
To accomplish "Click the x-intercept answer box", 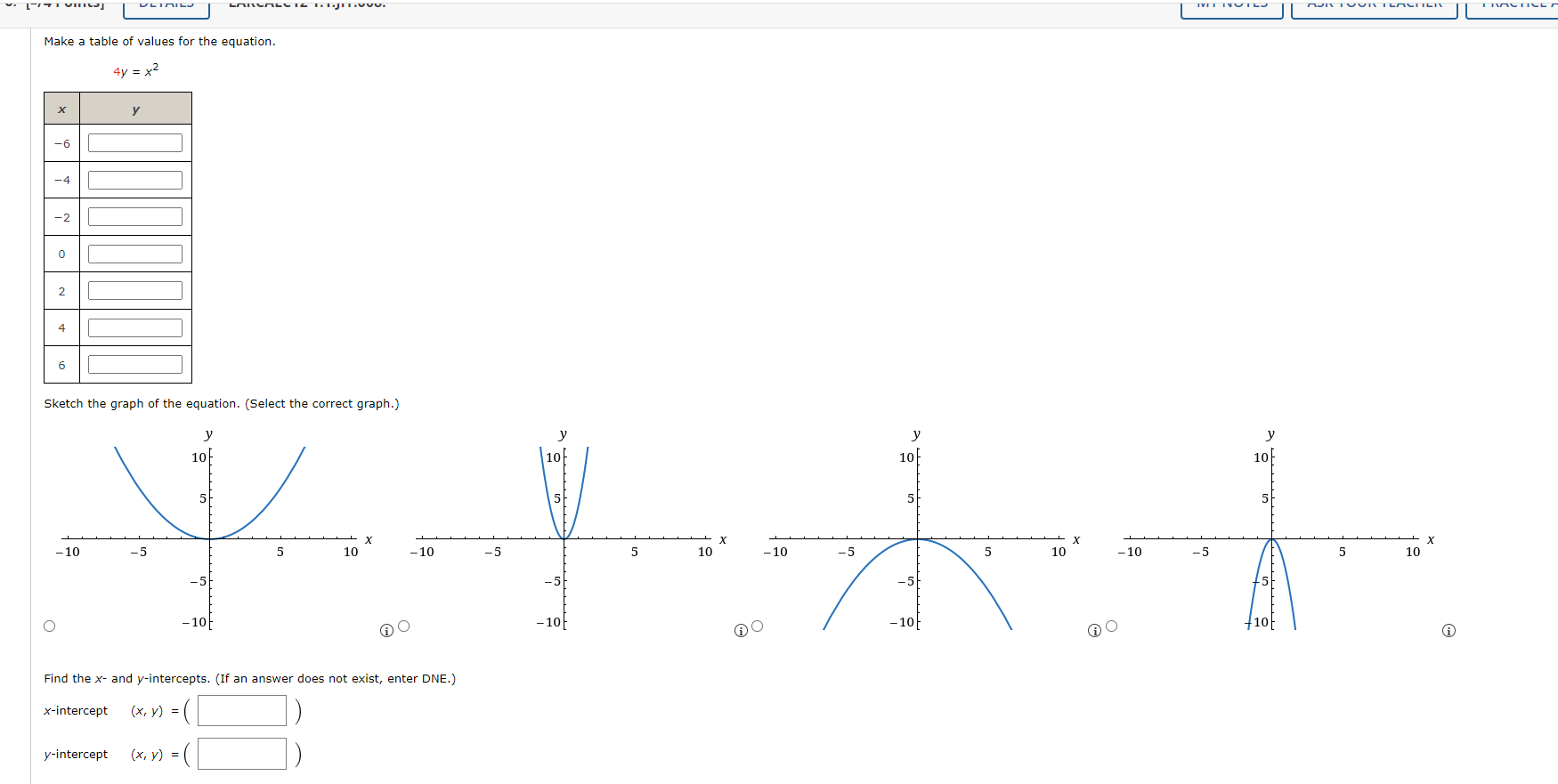I will click(x=241, y=710).
